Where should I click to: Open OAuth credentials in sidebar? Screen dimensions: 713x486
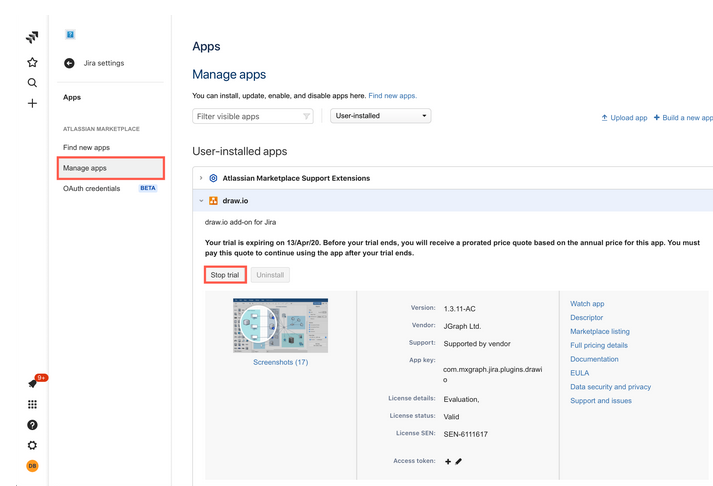(91, 188)
